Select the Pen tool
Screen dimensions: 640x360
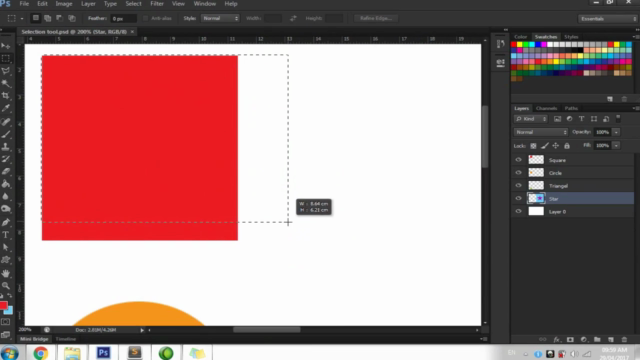[6, 222]
